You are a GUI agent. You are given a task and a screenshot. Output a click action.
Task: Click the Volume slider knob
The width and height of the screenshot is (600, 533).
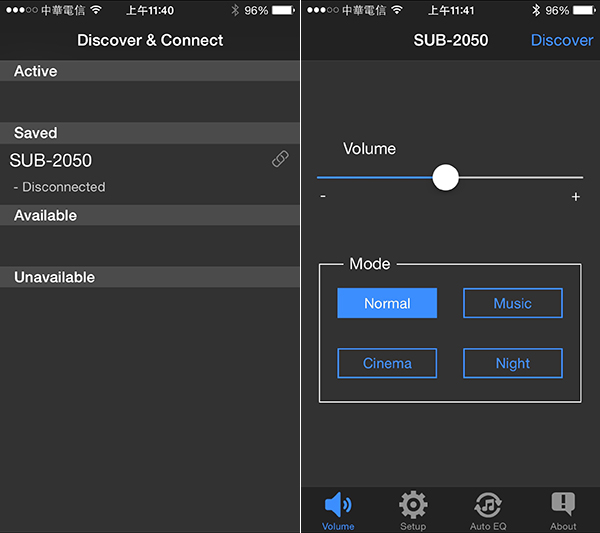[x=445, y=178]
